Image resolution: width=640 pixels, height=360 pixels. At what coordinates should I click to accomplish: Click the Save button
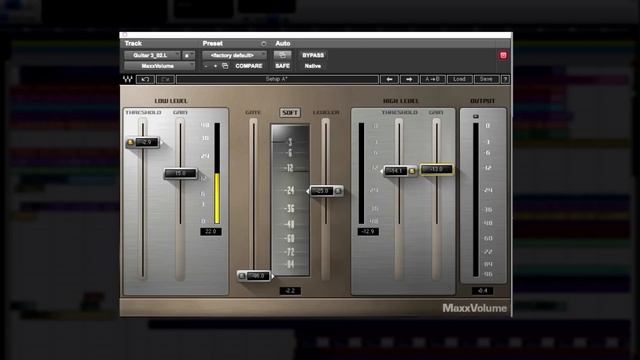pyautogui.click(x=486, y=79)
